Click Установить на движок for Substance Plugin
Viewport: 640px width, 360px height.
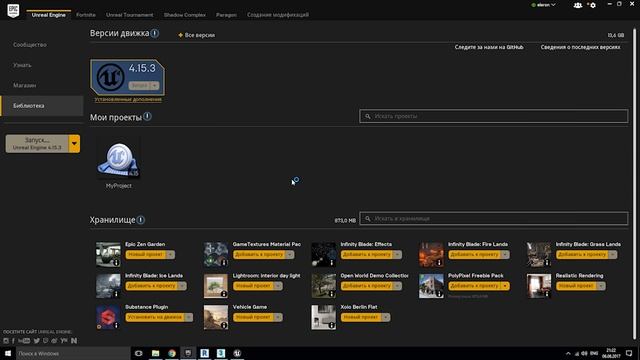pyautogui.click(x=155, y=317)
